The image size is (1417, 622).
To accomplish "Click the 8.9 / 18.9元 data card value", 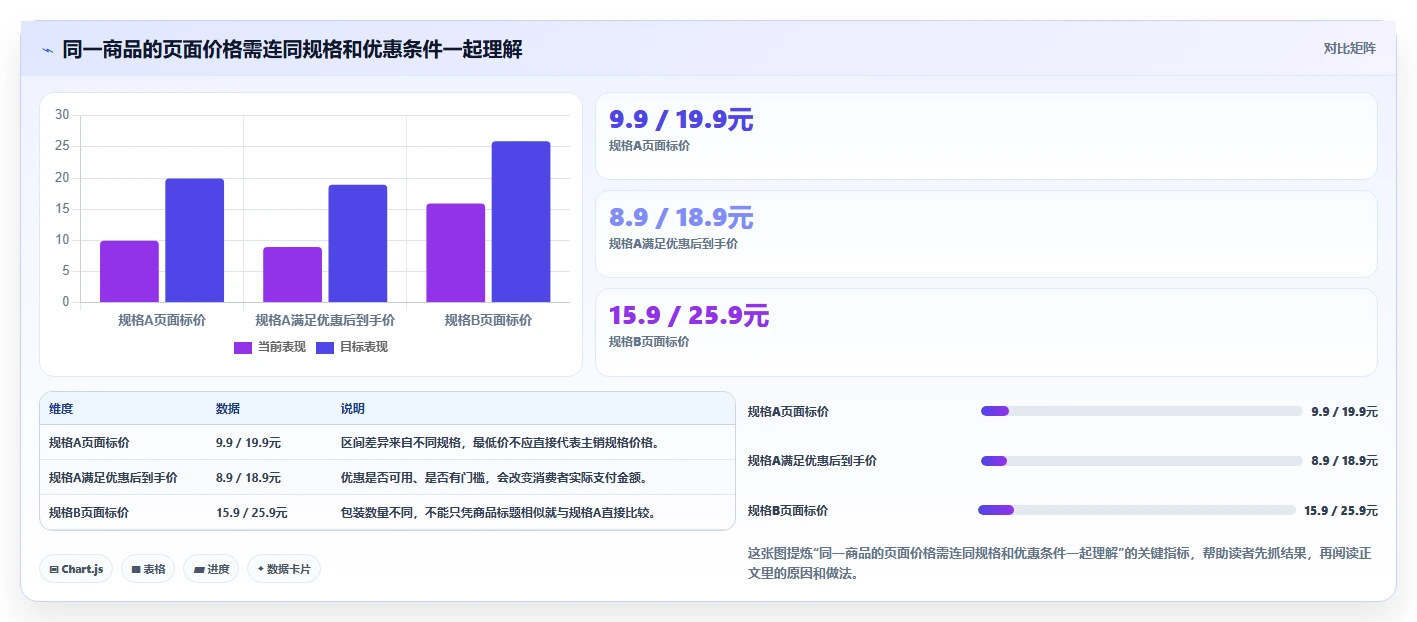I will tap(681, 218).
